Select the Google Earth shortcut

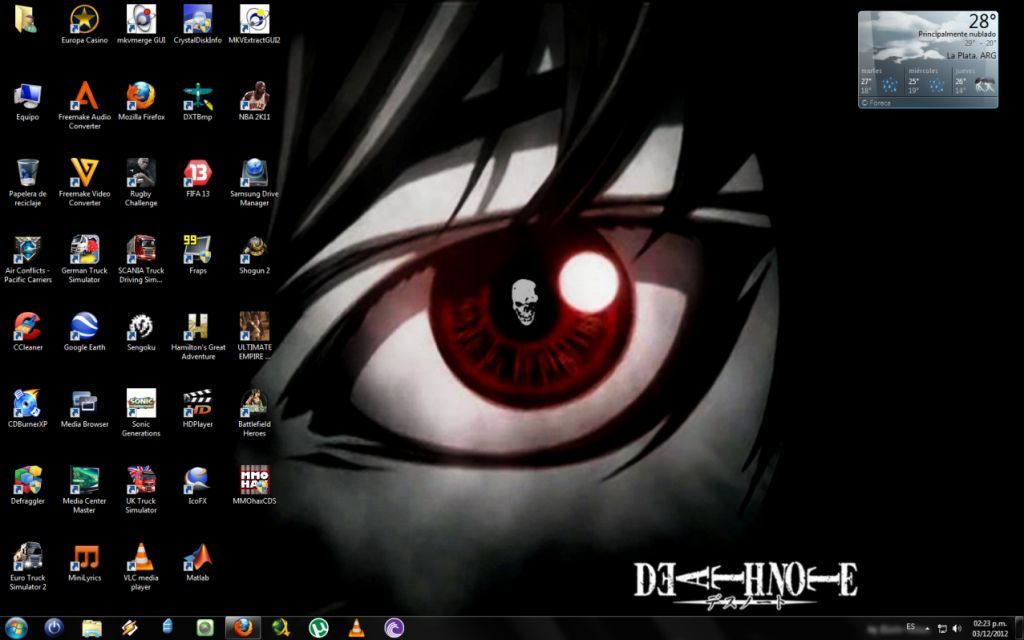pyautogui.click(x=84, y=332)
